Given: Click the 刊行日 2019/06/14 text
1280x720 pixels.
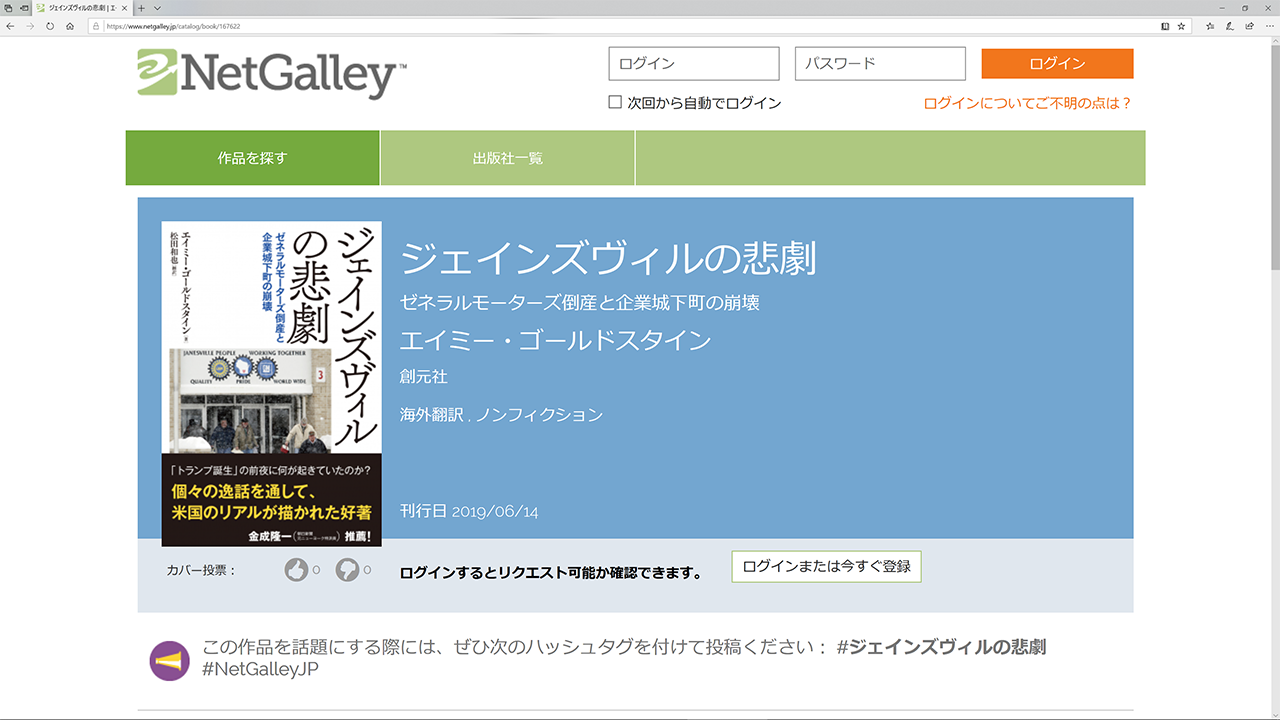Looking at the screenshot, I should point(469,511).
